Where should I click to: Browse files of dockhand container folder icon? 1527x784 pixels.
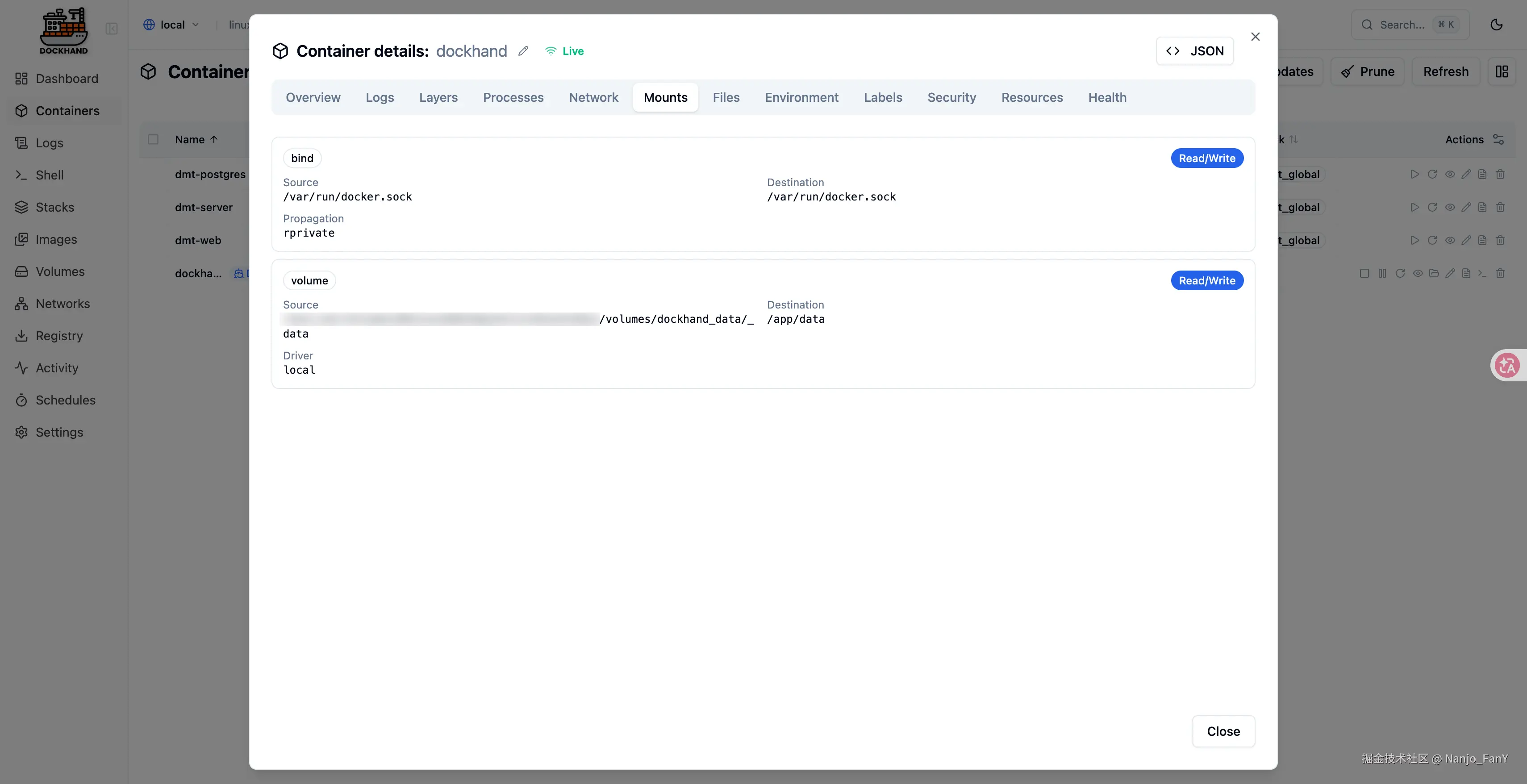coord(1433,273)
